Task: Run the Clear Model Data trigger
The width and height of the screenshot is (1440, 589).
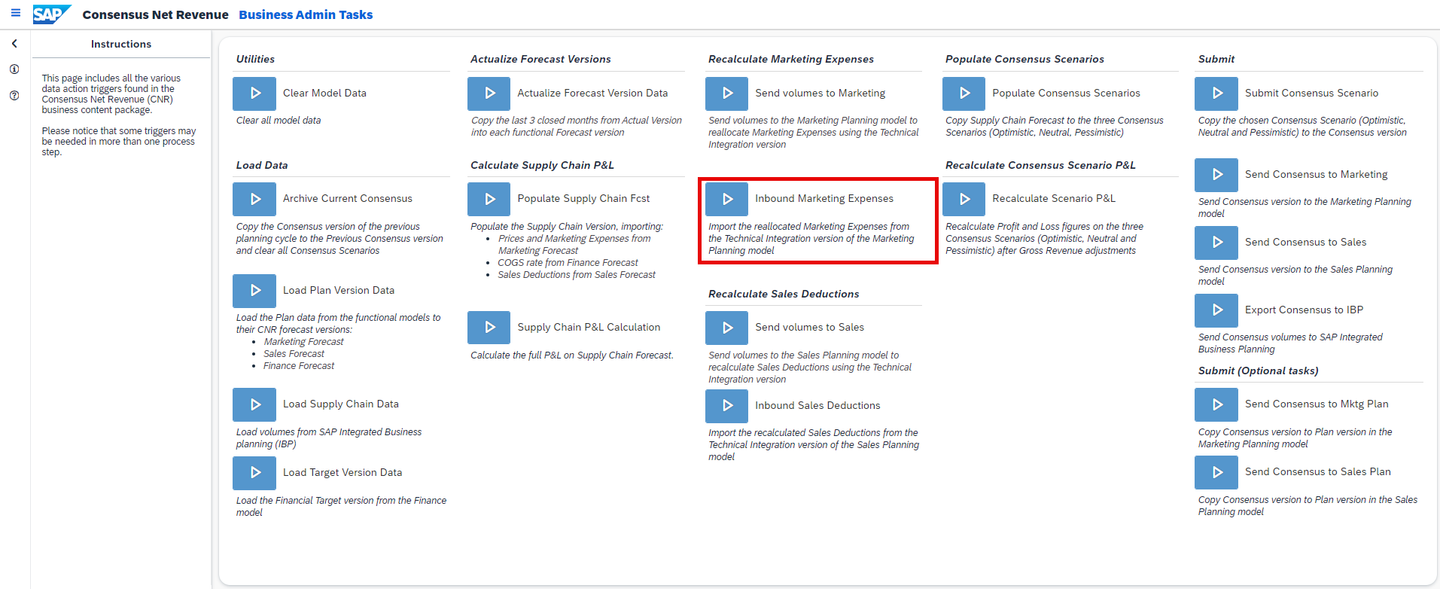Action: click(x=254, y=93)
